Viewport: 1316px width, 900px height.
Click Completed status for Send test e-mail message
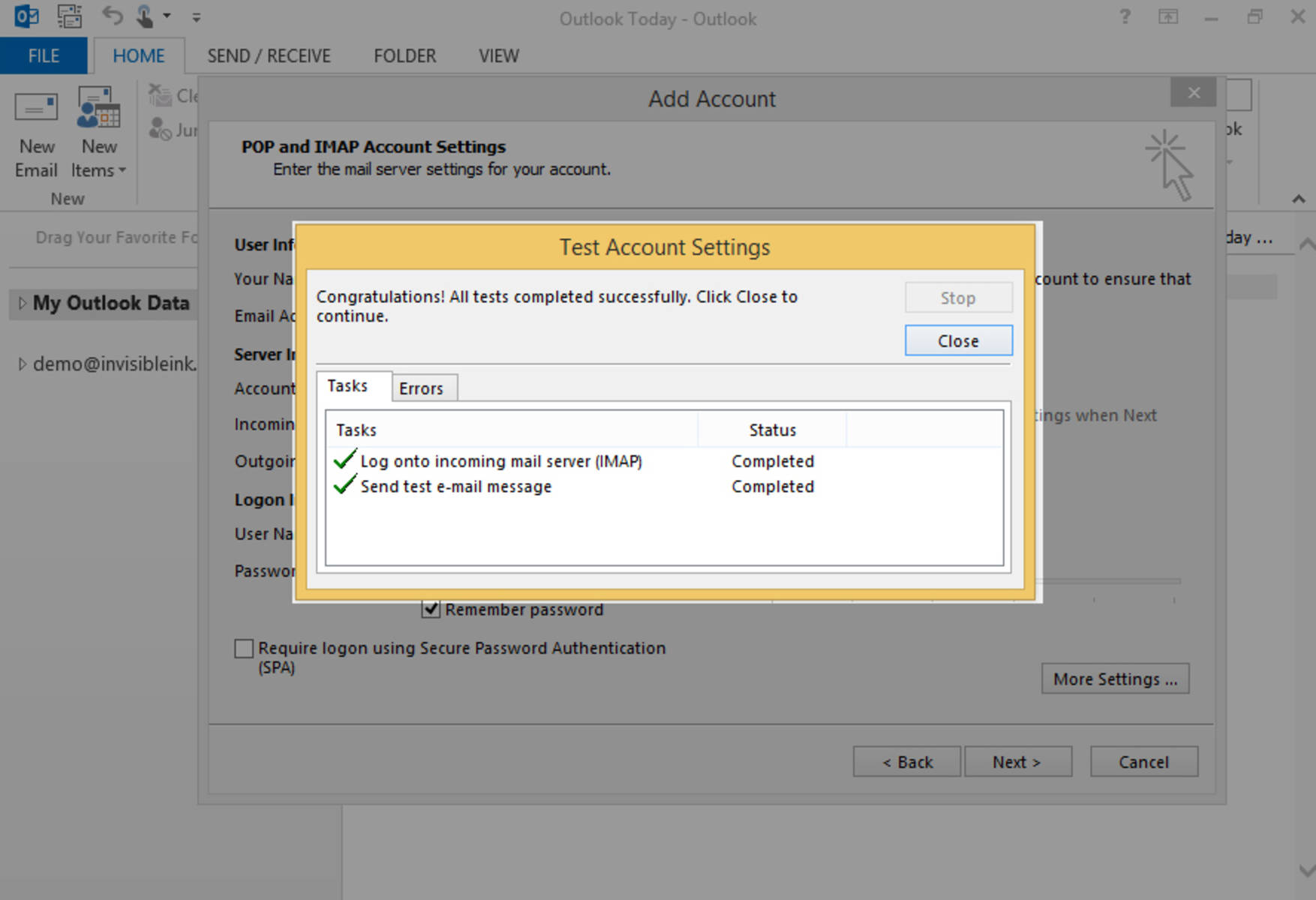point(773,486)
